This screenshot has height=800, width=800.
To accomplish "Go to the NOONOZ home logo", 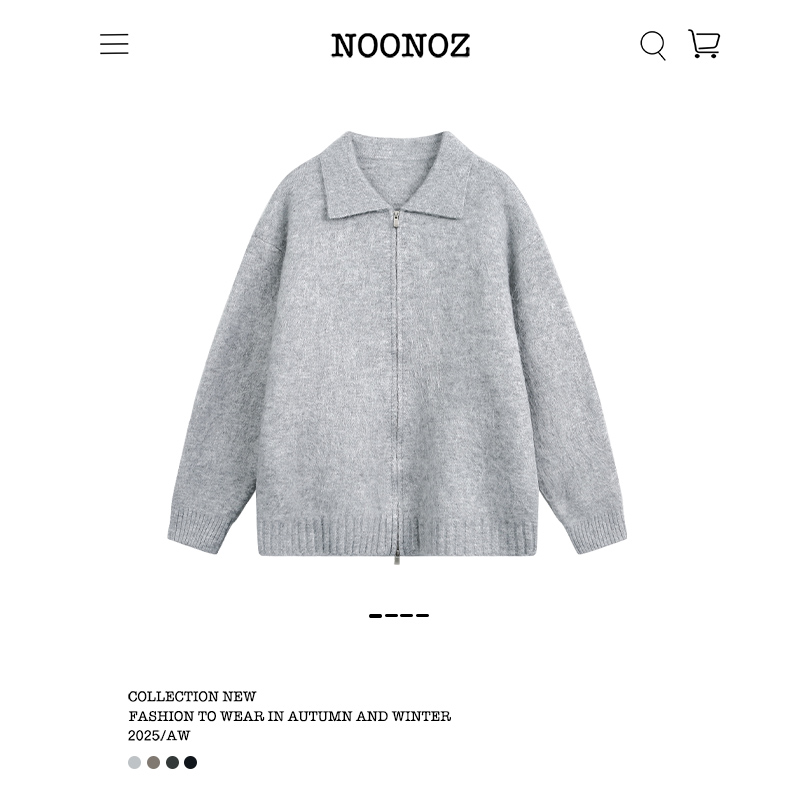I will pos(401,45).
